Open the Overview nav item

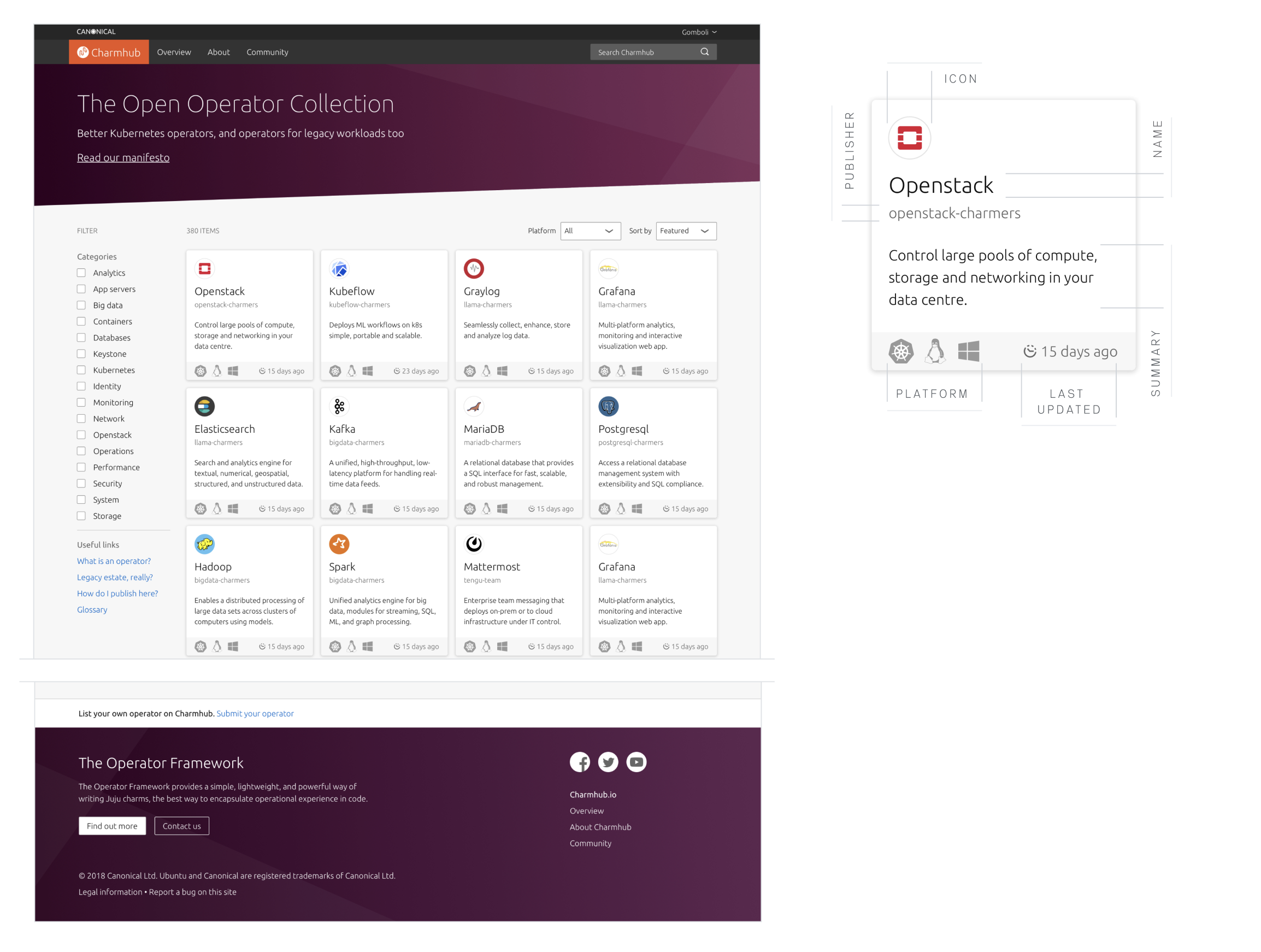point(174,52)
